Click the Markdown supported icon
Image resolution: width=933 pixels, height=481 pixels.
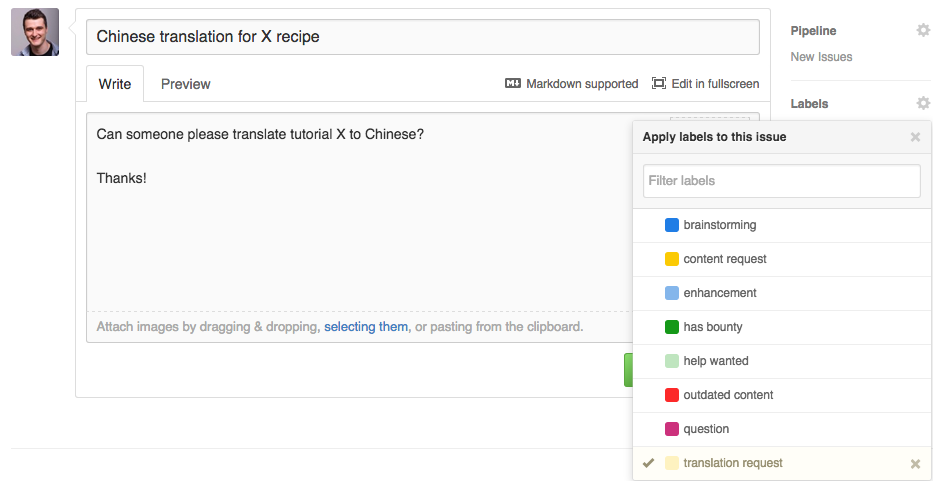512,84
